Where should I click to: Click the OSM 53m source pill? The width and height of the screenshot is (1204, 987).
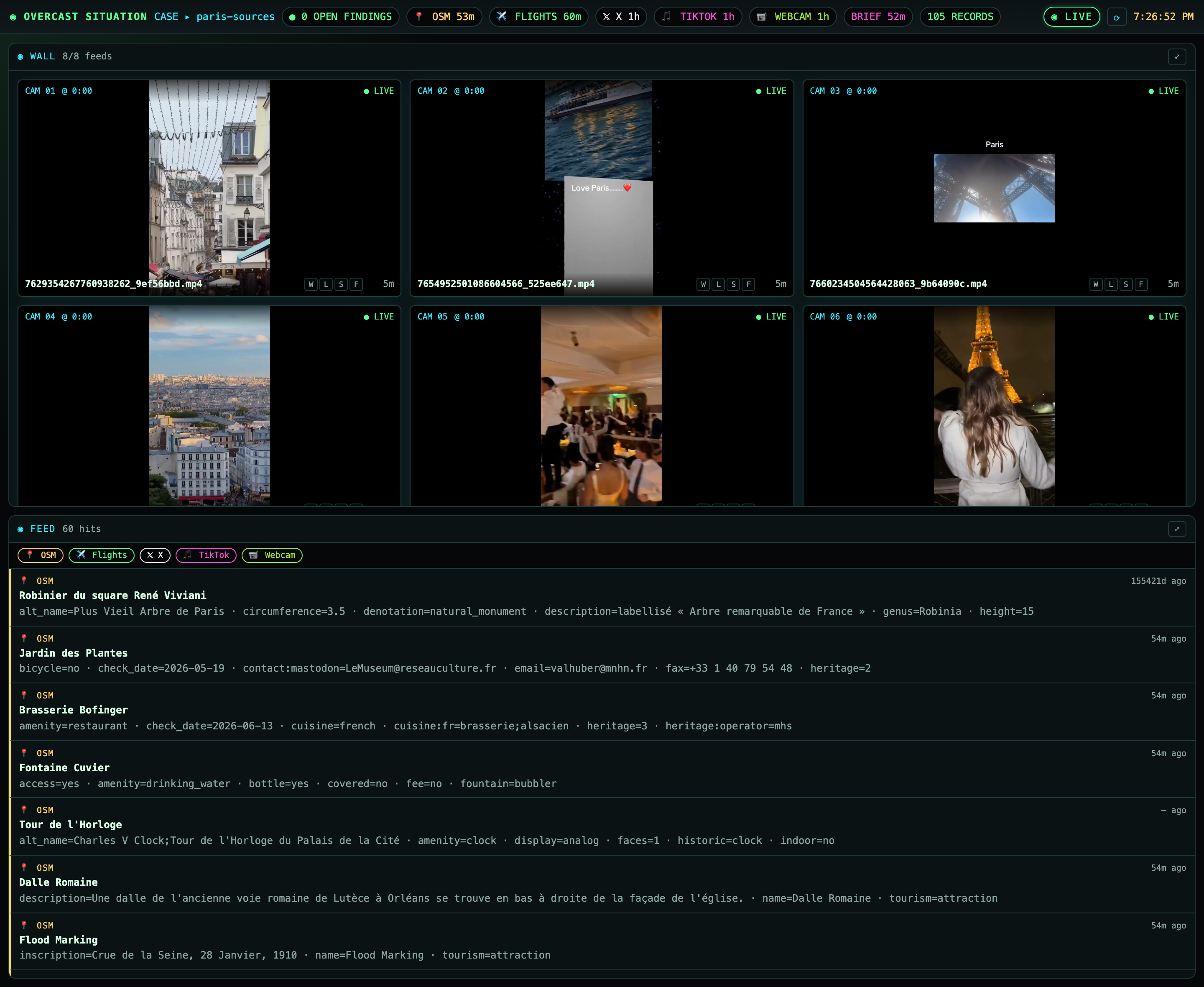444,17
